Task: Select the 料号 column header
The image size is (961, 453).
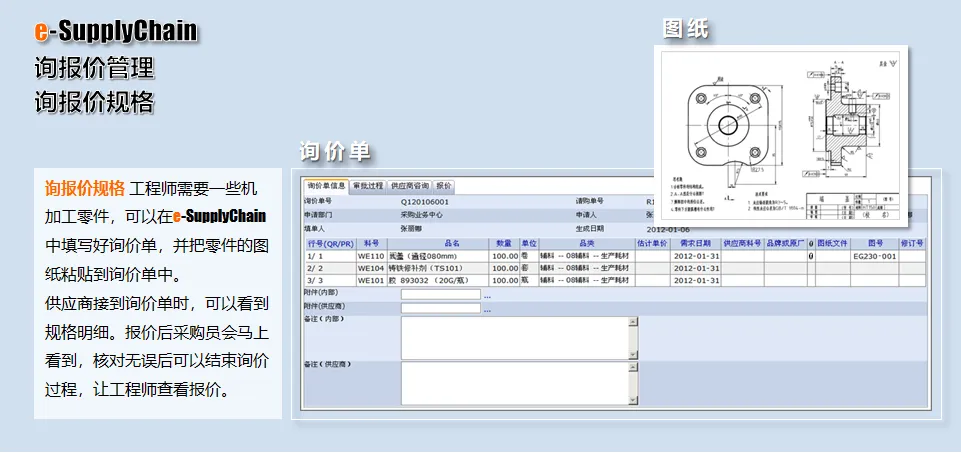Action: tap(372, 243)
